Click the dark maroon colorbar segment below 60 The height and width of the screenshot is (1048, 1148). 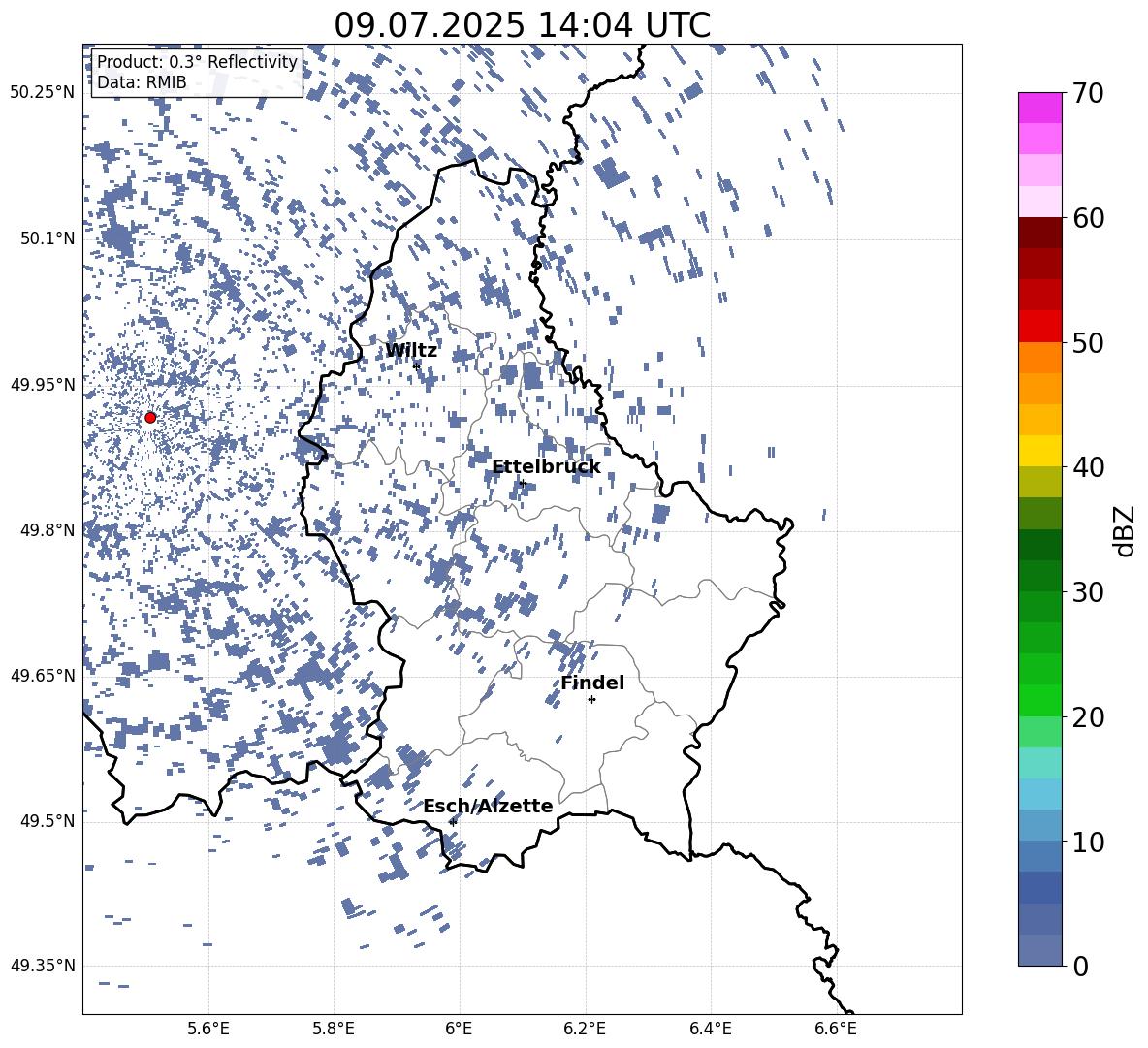[1040, 233]
